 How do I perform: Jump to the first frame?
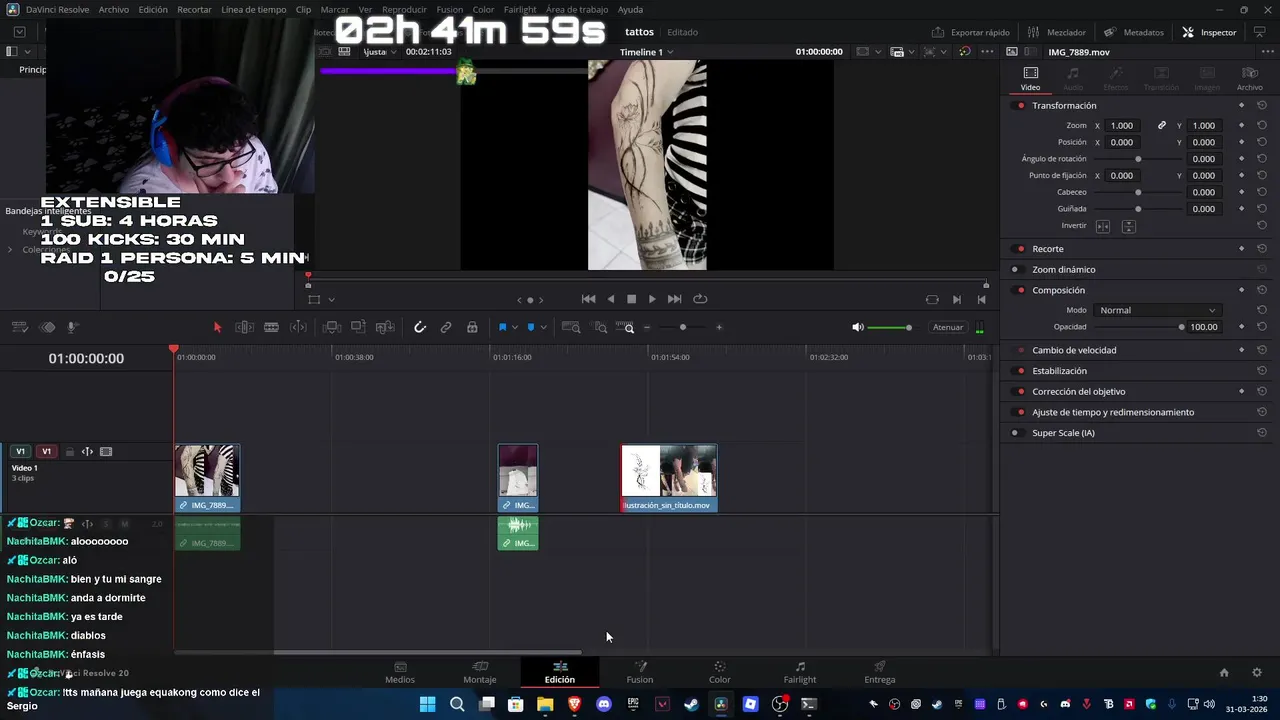click(x=588, y=299)
